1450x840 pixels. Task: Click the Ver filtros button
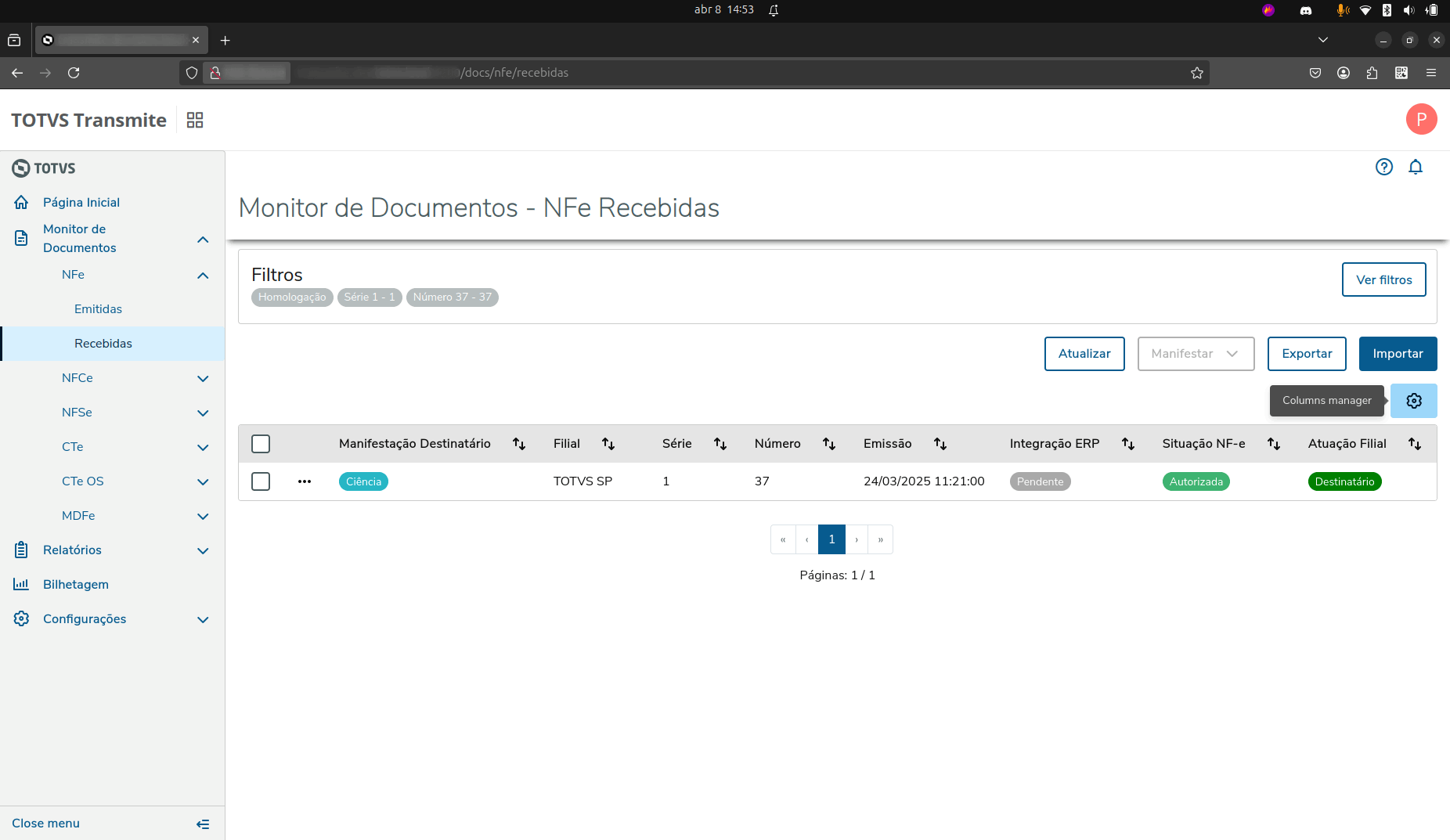(x=1383, y=279)
